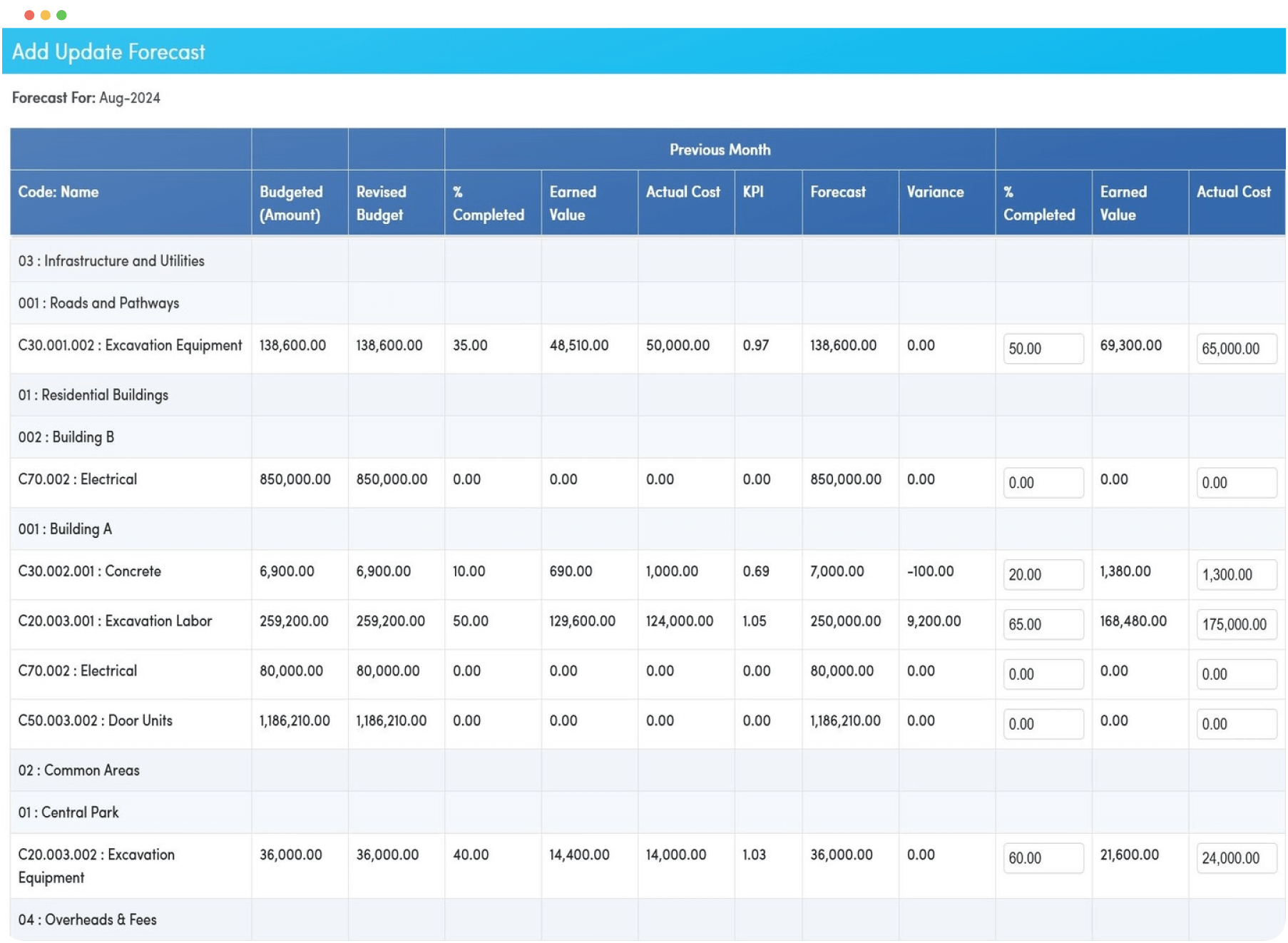
Task: Click the KPI column header
Action: click(x=755, y=192)
